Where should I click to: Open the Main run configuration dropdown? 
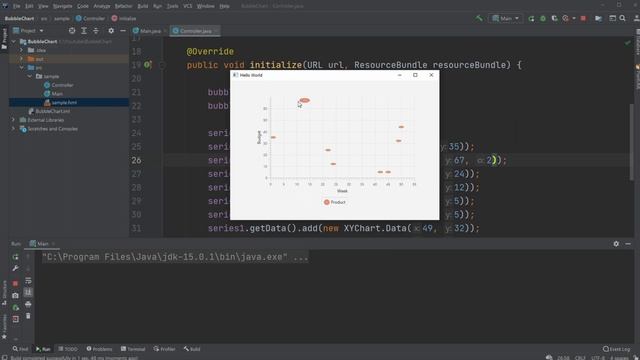(506, 18)
